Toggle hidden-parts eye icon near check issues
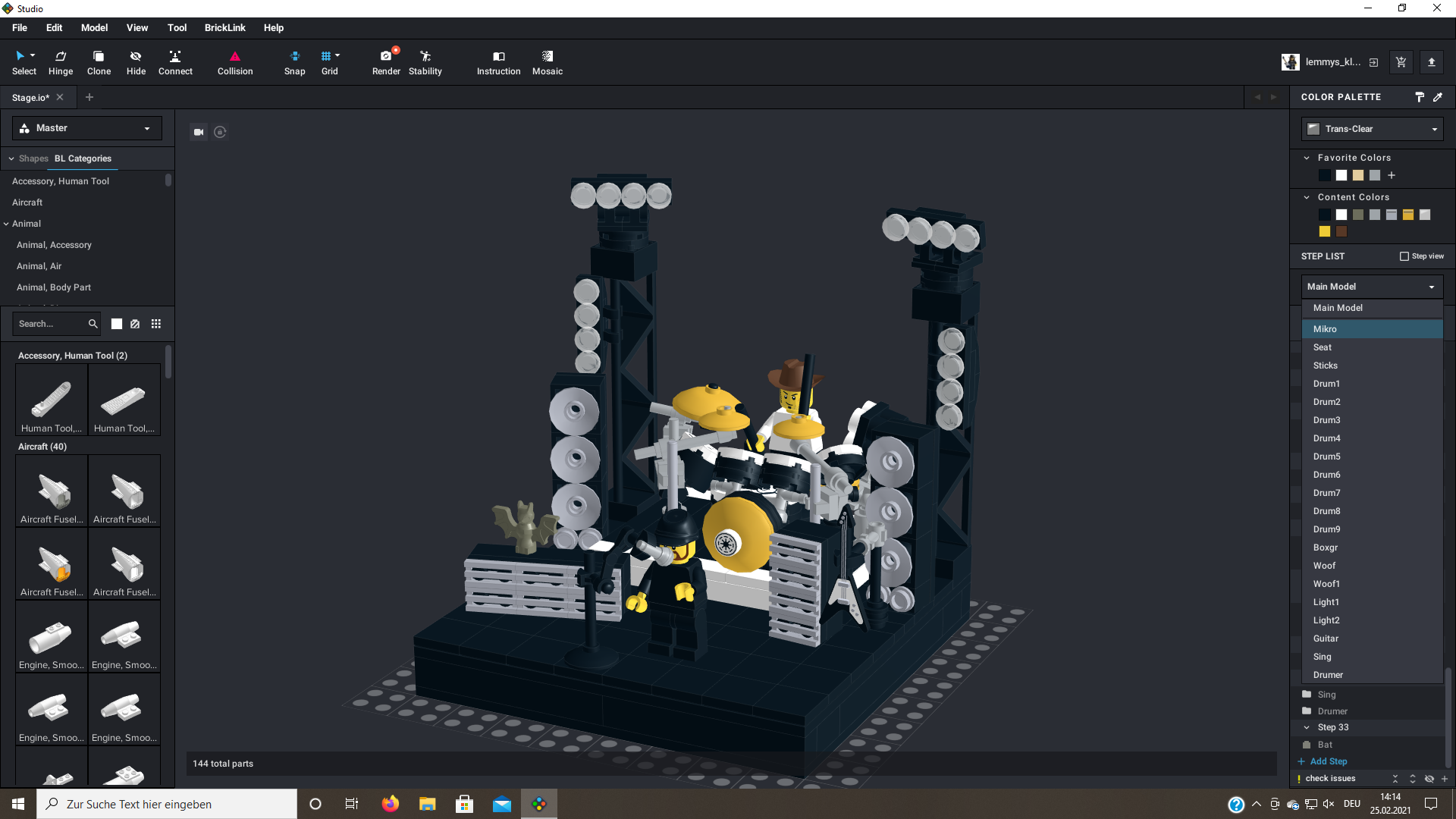This screenshot has width=1456, height=819. [x=1429, y=779]
